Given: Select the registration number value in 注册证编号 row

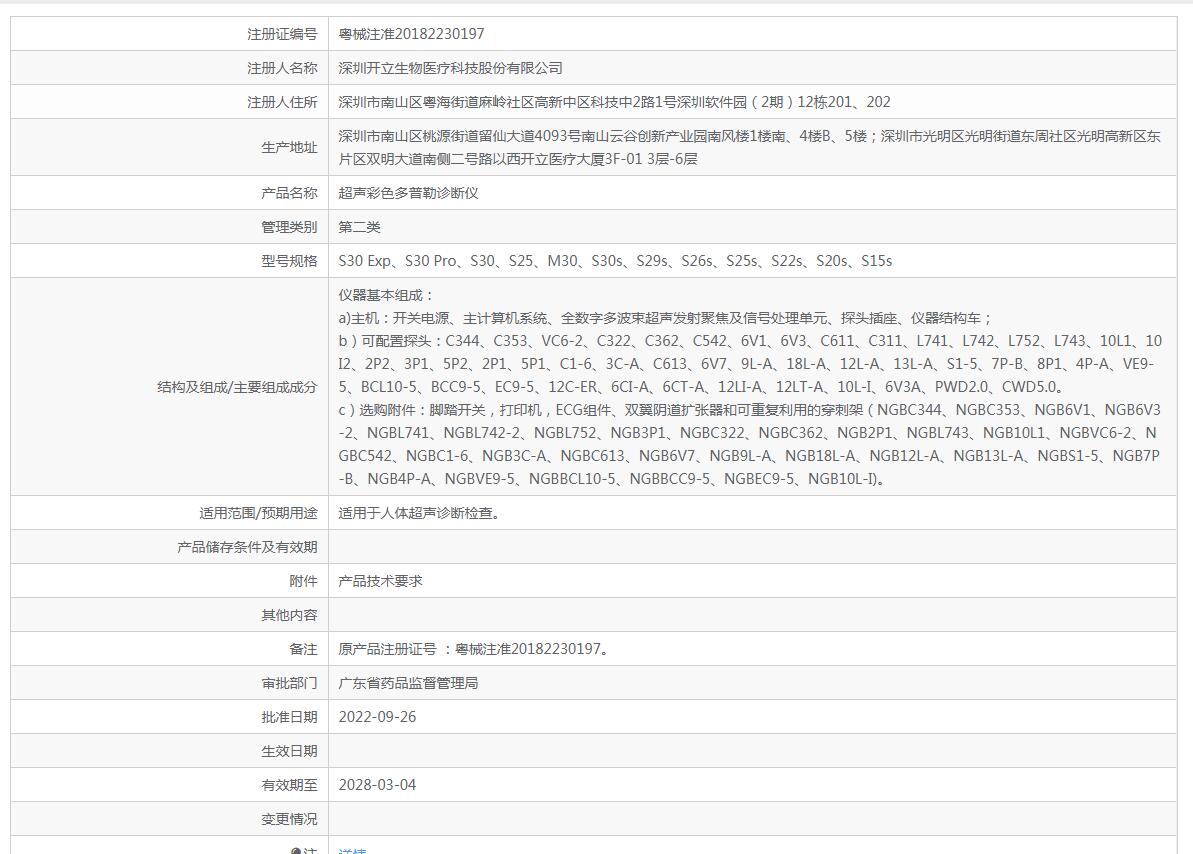Looking at the screenshot, I should pyautogui.click(x=411, y=34).
